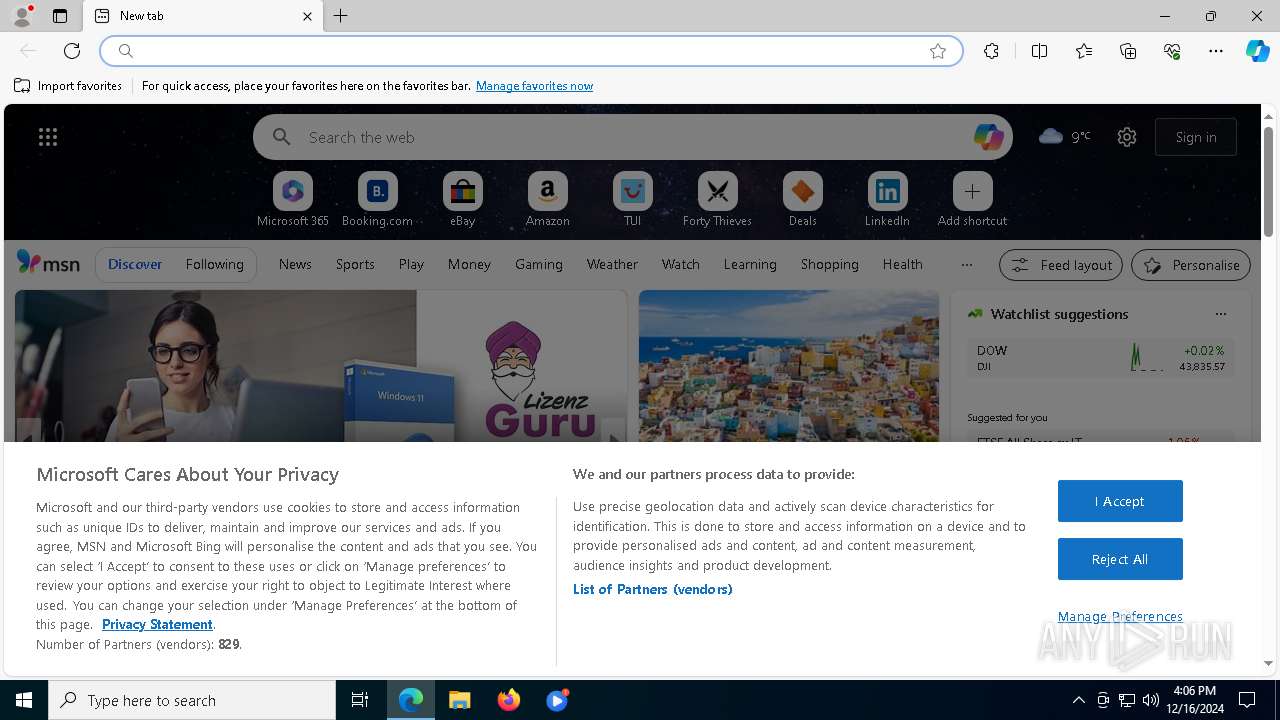Open the Gaming menu item
Image resolution: width=1280 pixels, height=720 pixels.
coord(538,264)
